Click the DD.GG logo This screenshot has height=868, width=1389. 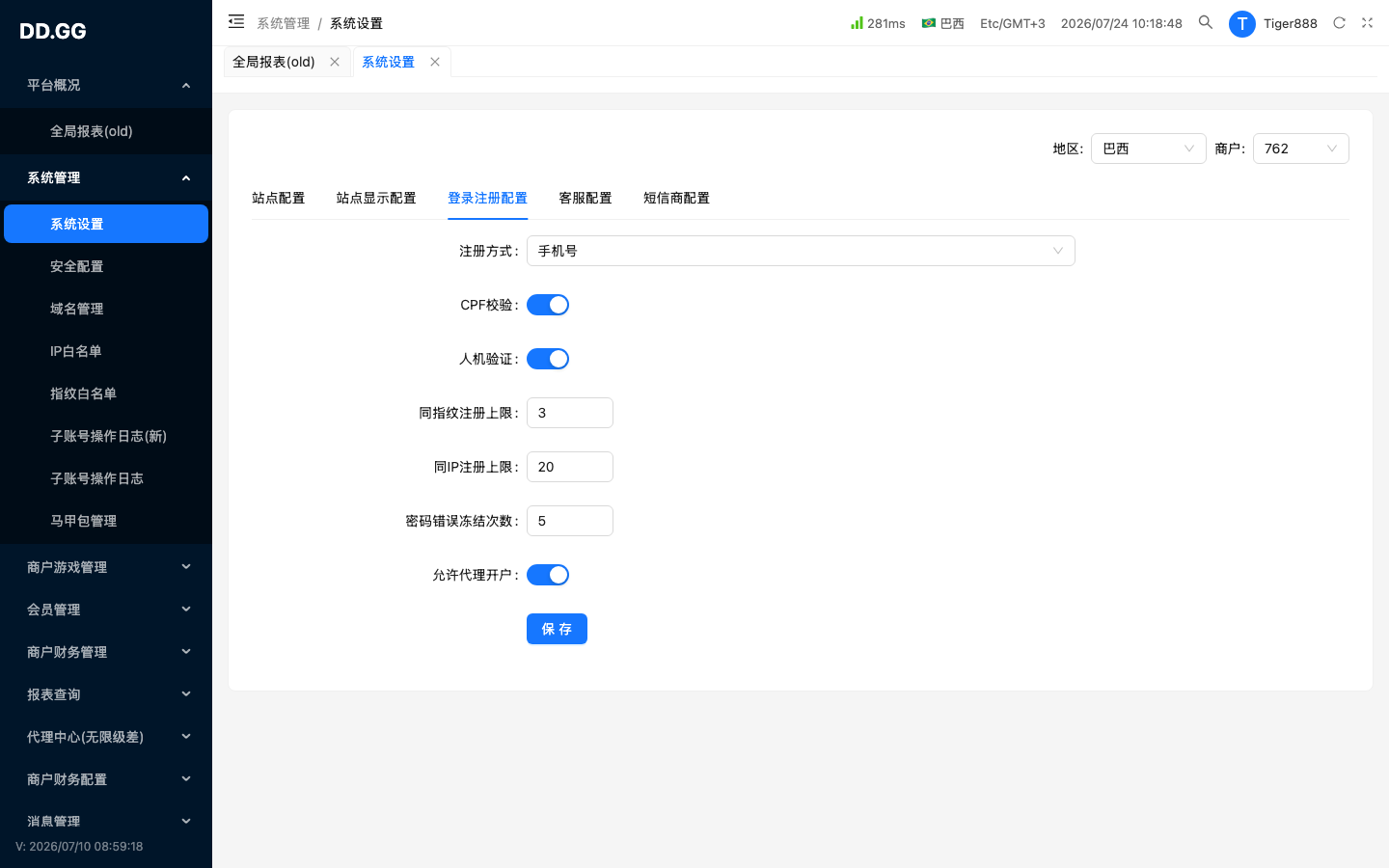[x=53, y=31]
